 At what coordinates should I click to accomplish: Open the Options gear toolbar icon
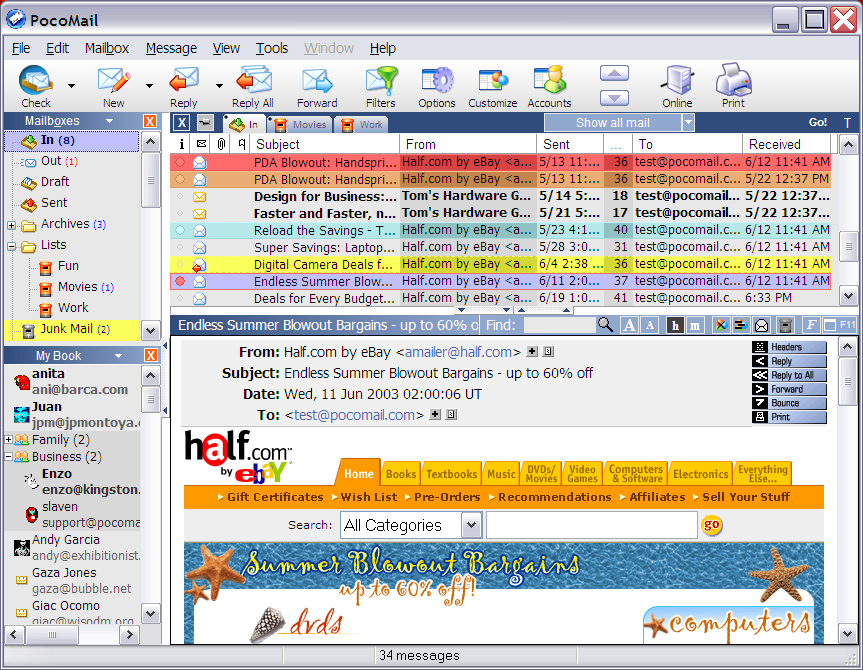(437, 81)
